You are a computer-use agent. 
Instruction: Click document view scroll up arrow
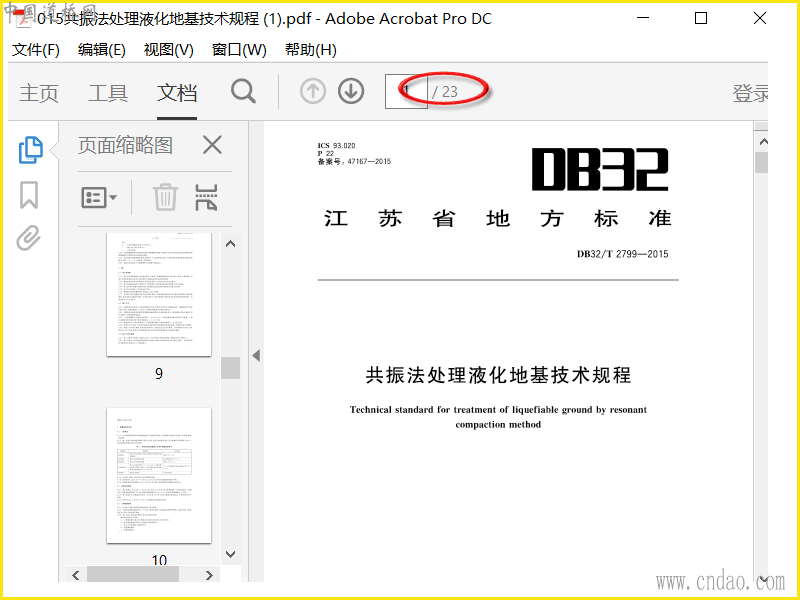point(763,141)
